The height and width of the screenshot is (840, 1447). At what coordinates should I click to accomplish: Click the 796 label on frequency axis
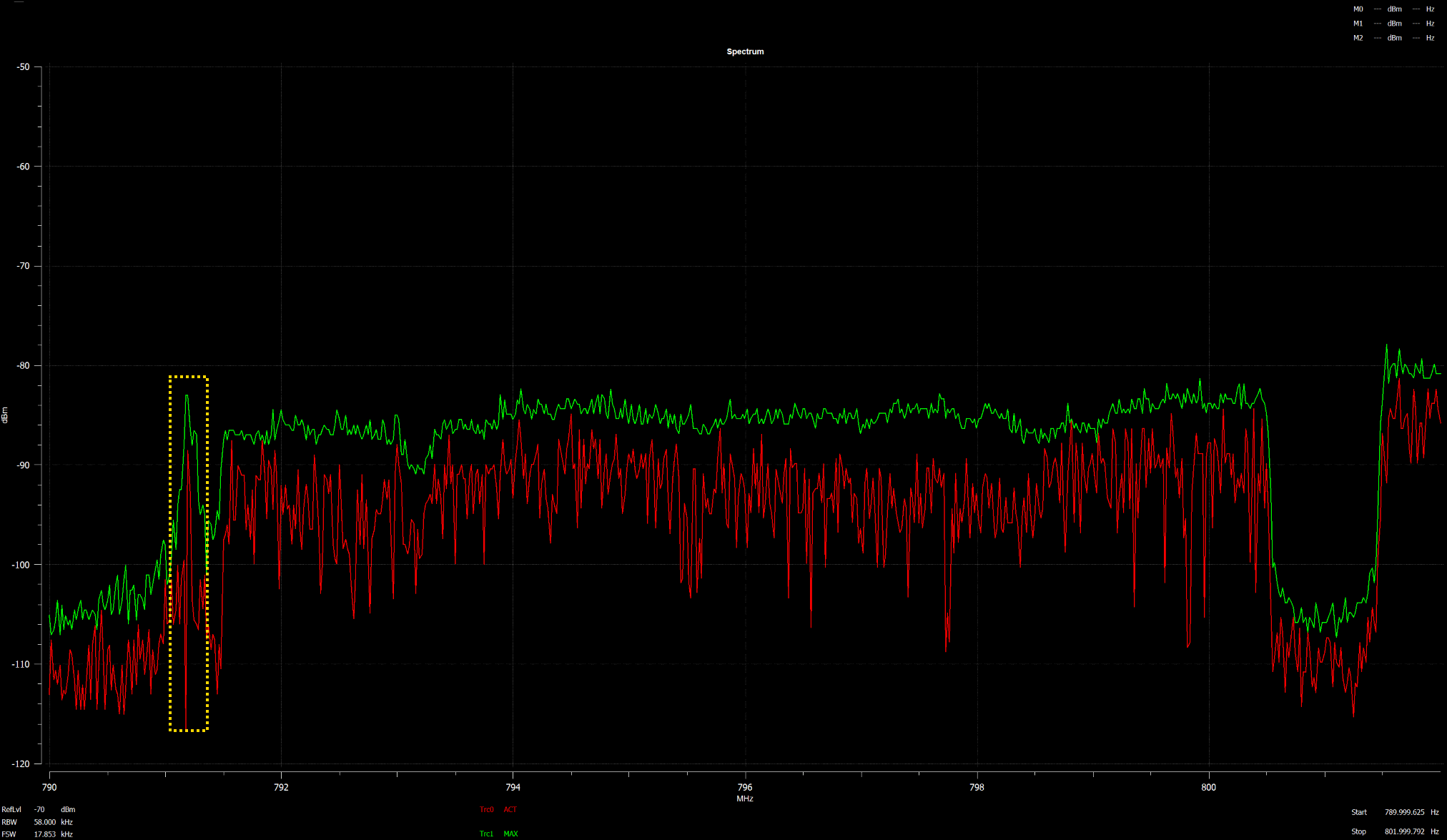[745, 787]
